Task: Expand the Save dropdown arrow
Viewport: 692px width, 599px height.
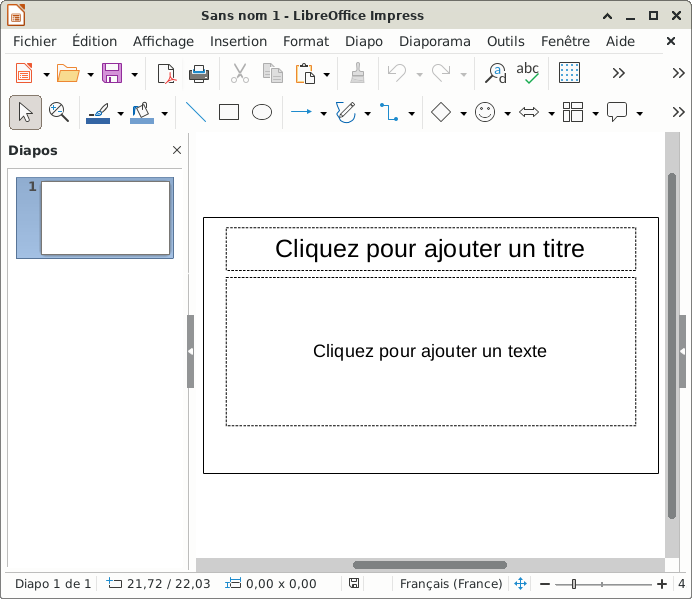Action: [x=135, y=75]
